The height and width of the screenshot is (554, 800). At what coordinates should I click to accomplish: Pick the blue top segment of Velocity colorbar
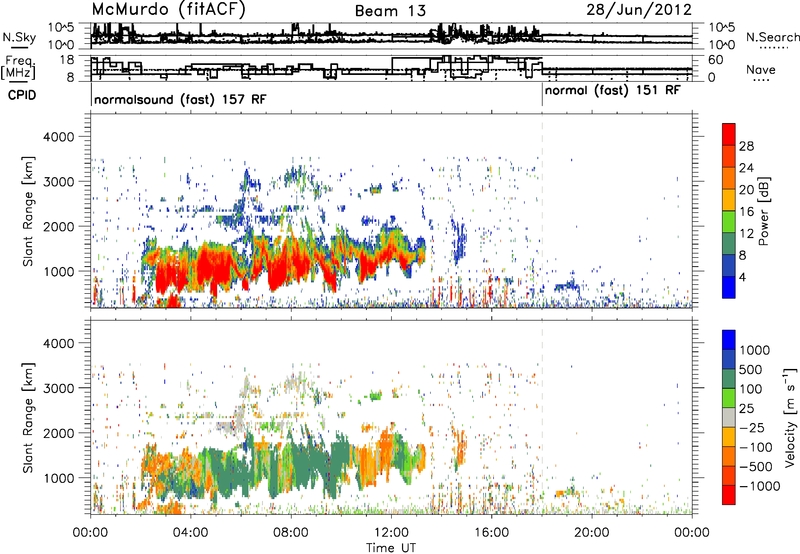729,340
